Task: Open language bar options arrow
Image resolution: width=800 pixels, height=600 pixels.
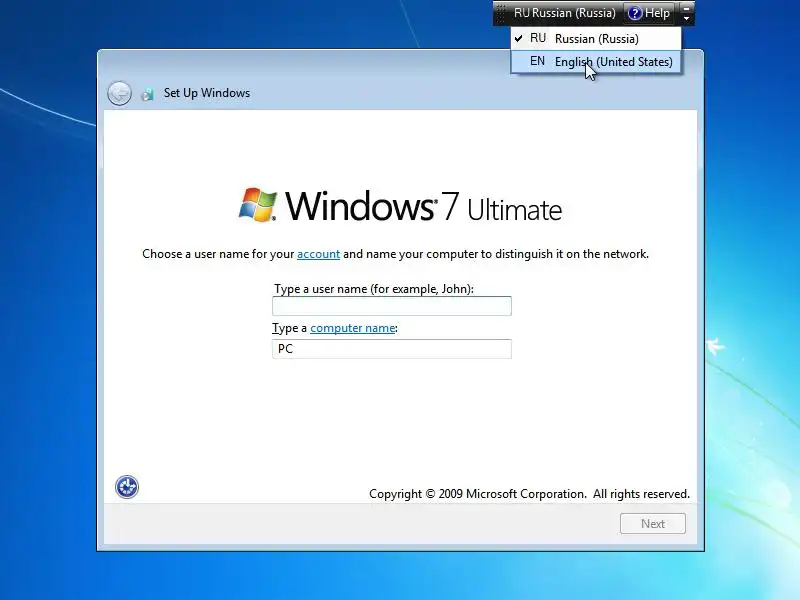Action: click(x=687, y=18)
